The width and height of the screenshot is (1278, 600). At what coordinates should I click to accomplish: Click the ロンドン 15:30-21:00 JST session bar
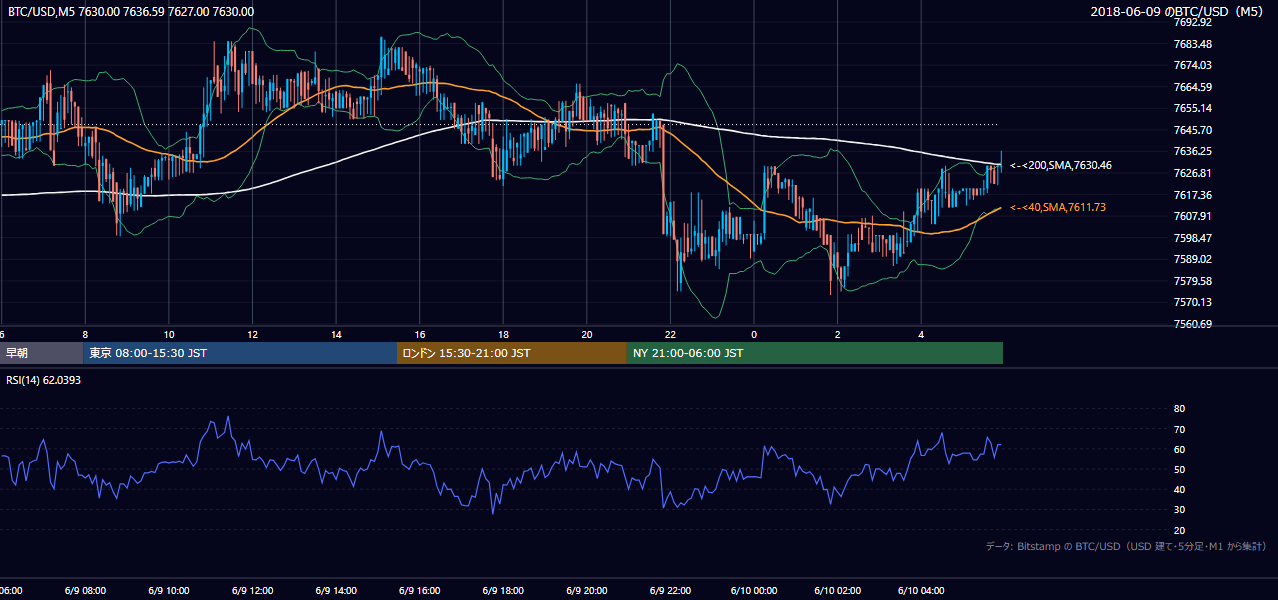(512, 353)
